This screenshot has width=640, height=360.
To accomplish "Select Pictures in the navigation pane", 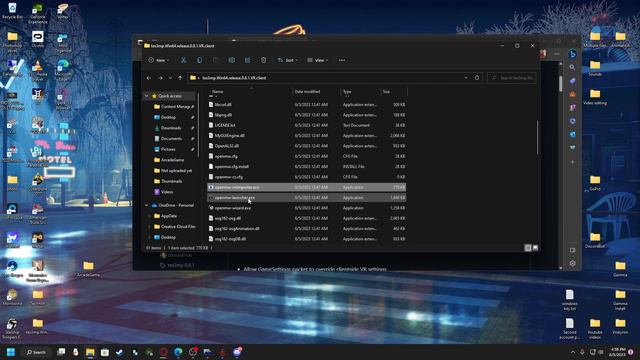I will tap(168, 149).
